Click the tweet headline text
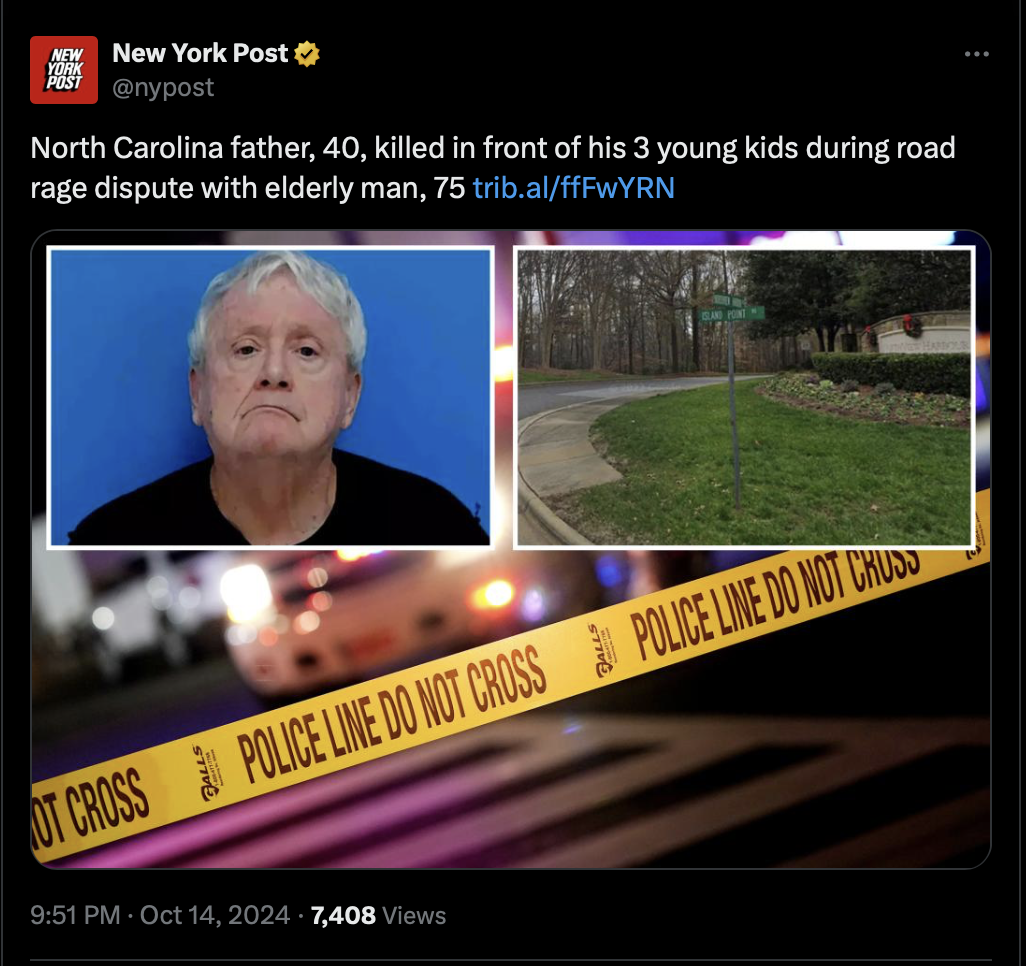The image size is (1026, 966). coord(493,168)
